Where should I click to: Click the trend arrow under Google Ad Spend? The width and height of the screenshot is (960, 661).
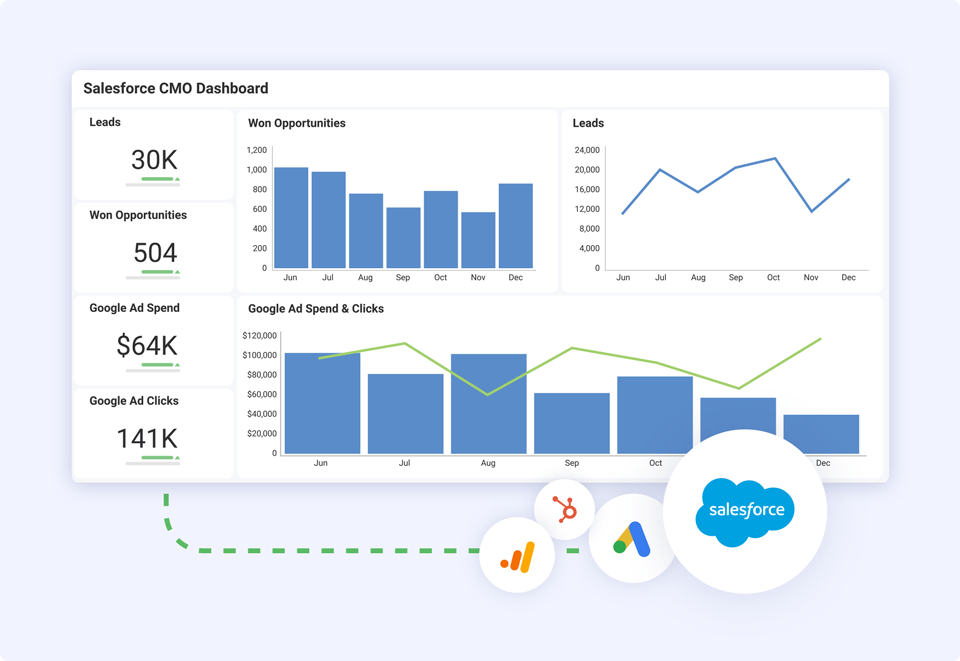point(176,363)
